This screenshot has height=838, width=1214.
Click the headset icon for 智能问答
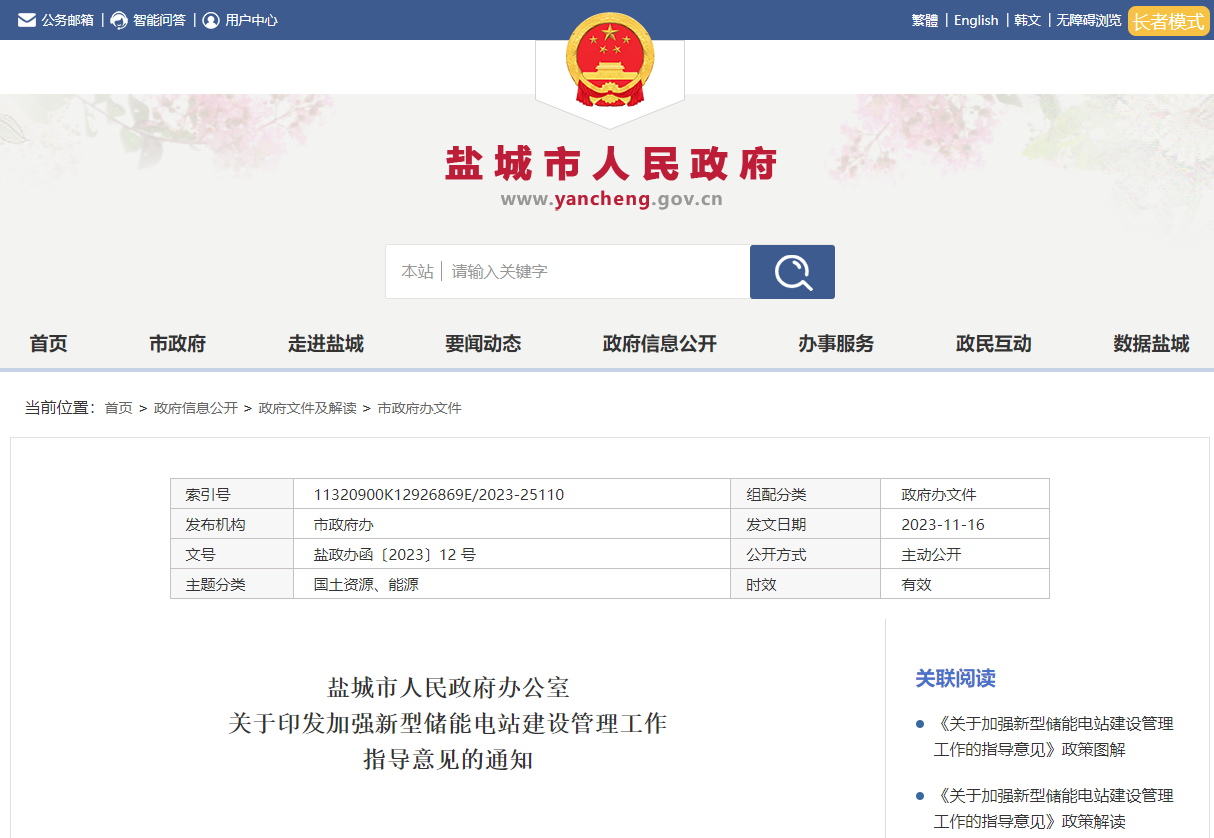pos(119,20)
